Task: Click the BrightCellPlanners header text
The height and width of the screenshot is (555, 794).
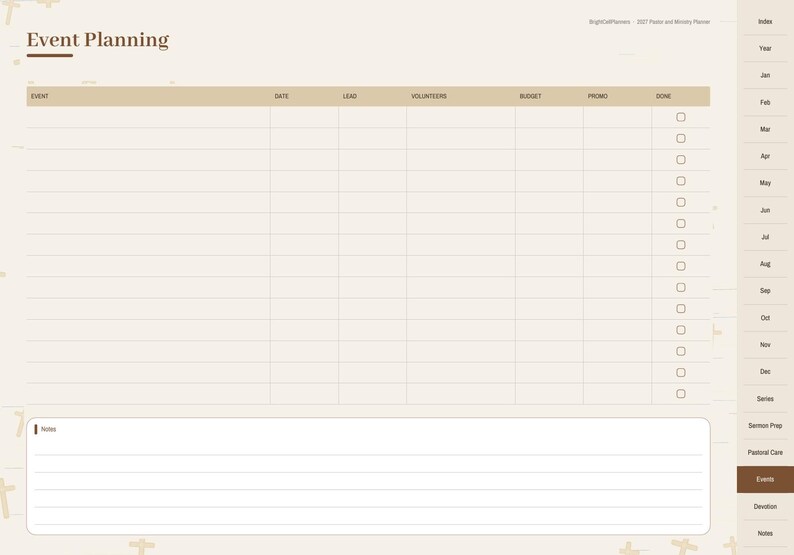Action: 609,22
